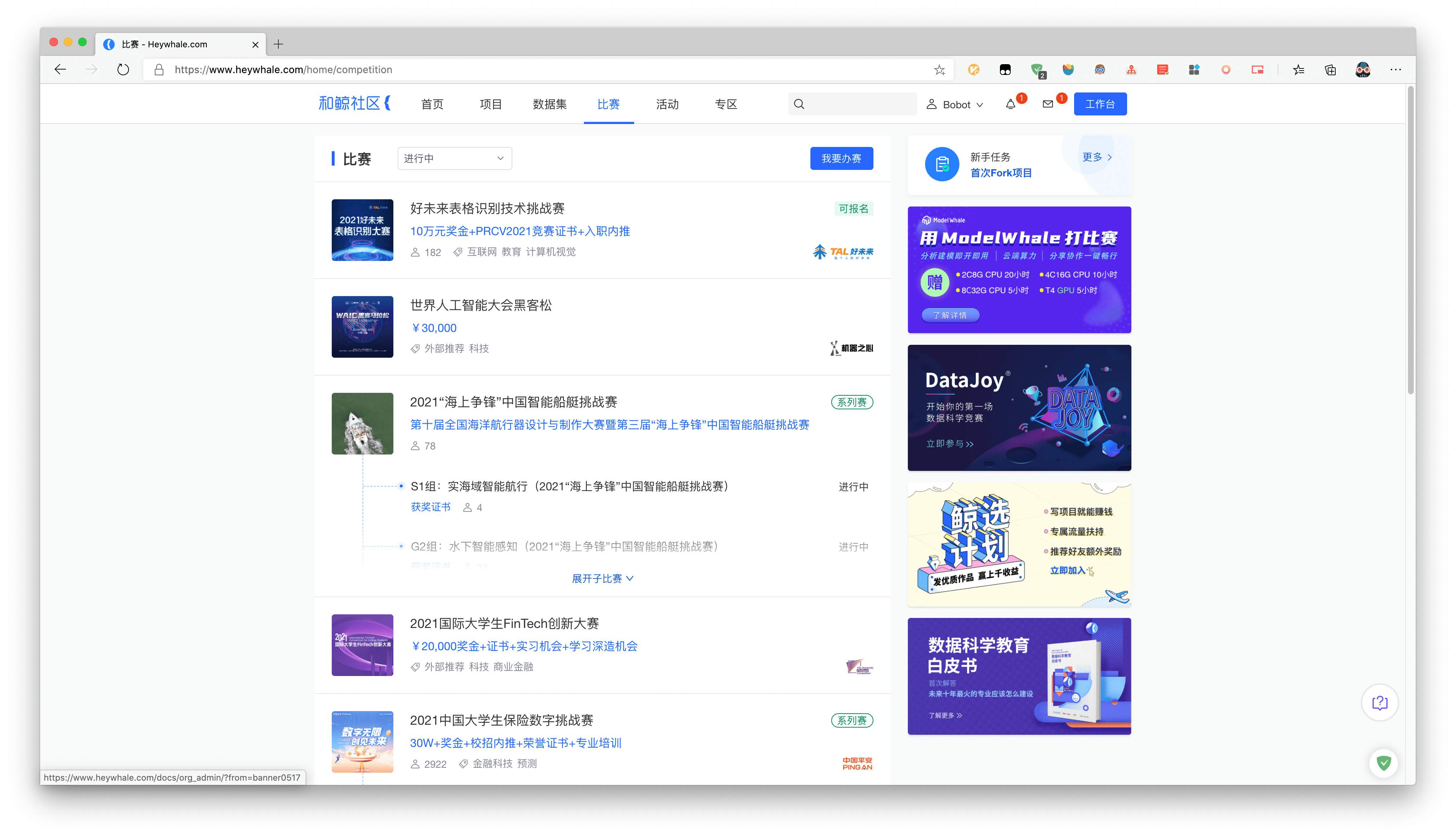Bookmark page with the star icon
The height and width of the screenshot is (838, 1456).
click(939, 70)
